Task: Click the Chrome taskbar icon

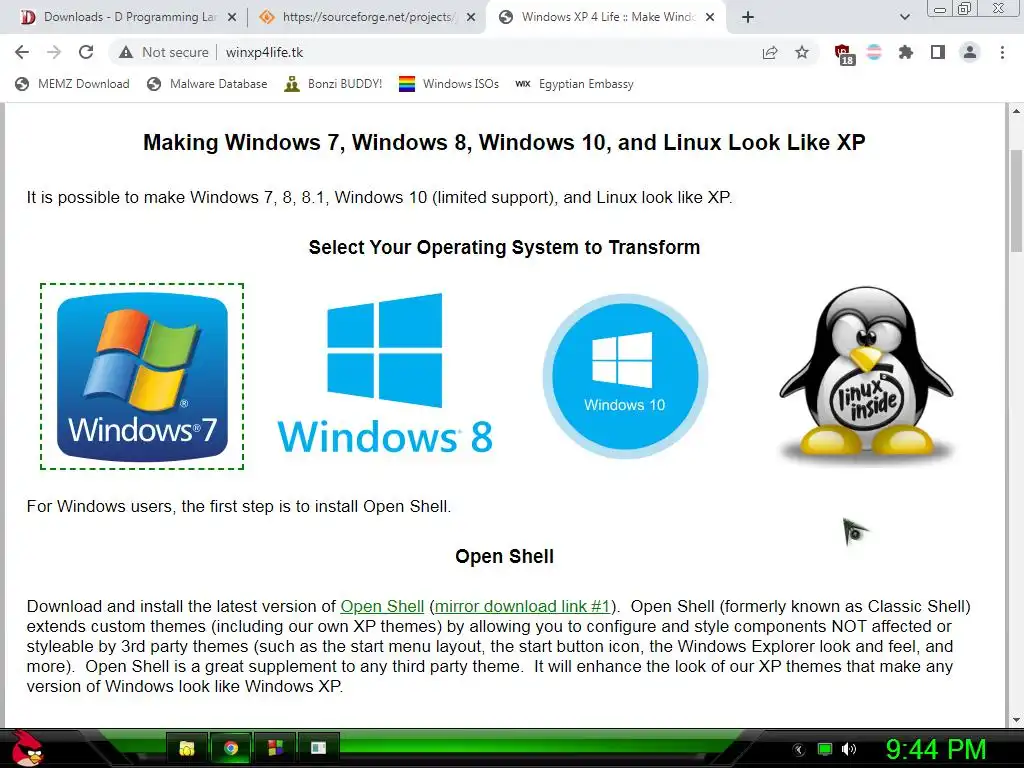Action: pos(231,748)
